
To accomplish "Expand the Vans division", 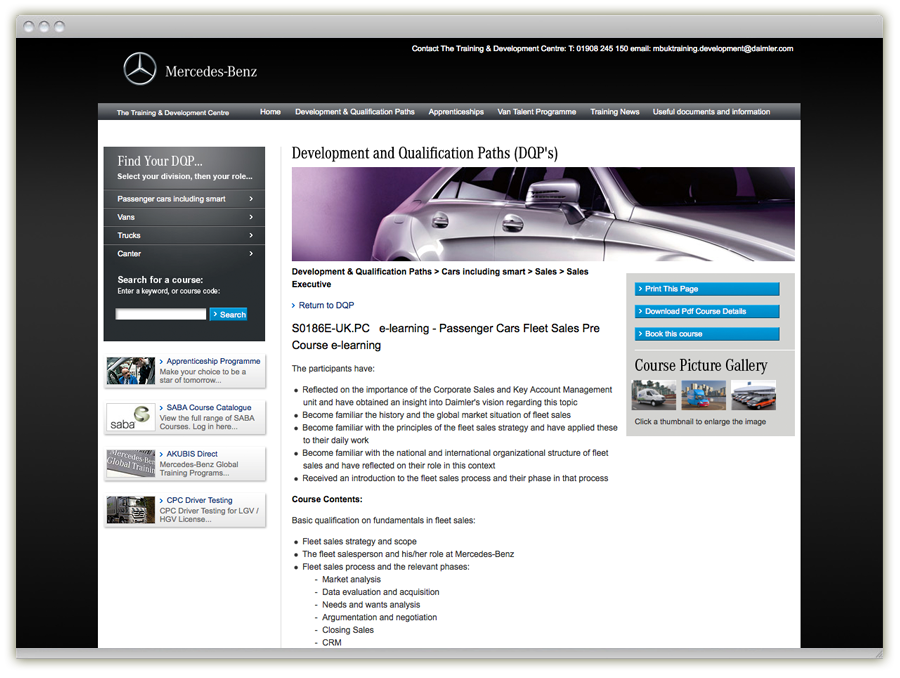I will 184,217.
